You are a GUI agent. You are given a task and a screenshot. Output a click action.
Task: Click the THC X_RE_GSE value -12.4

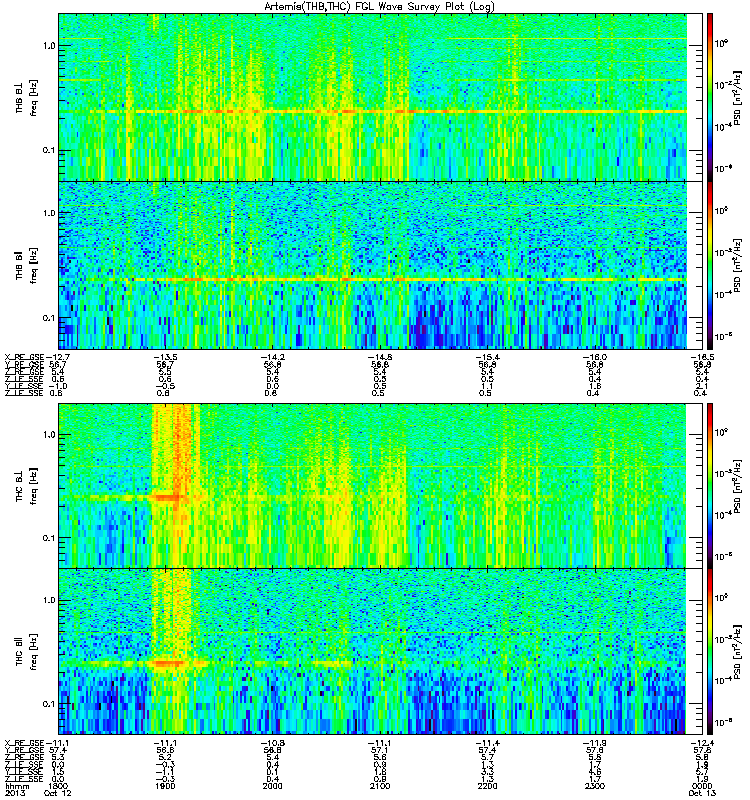[x=702, y=743]
